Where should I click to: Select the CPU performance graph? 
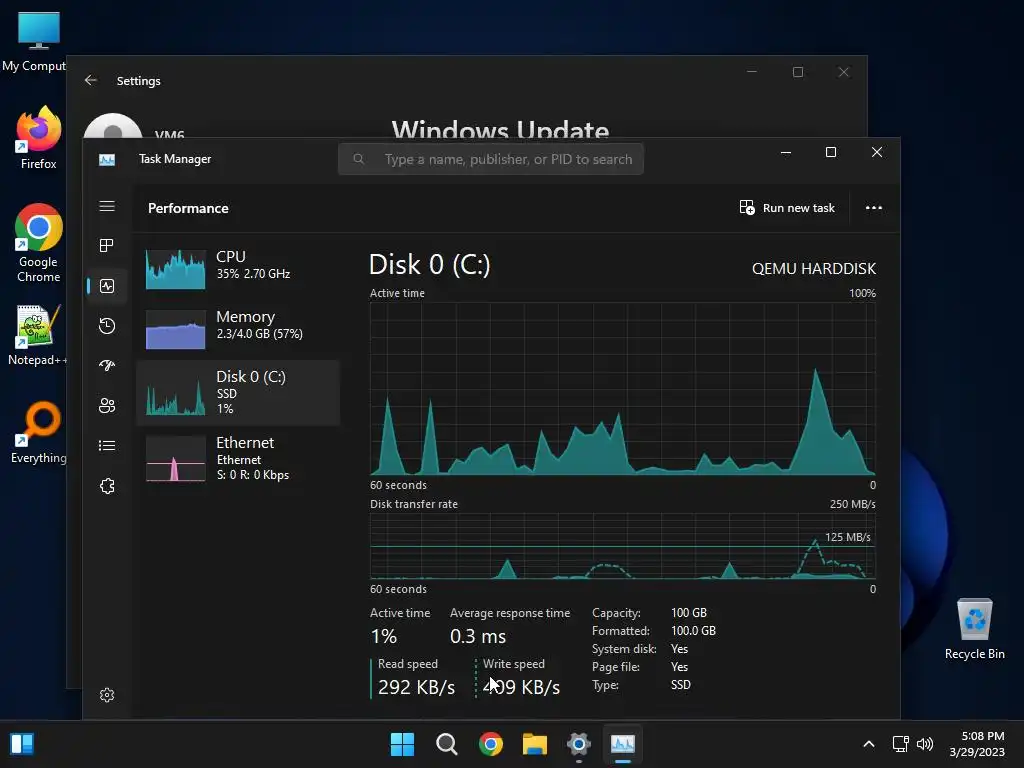click(x=176, y=268)
